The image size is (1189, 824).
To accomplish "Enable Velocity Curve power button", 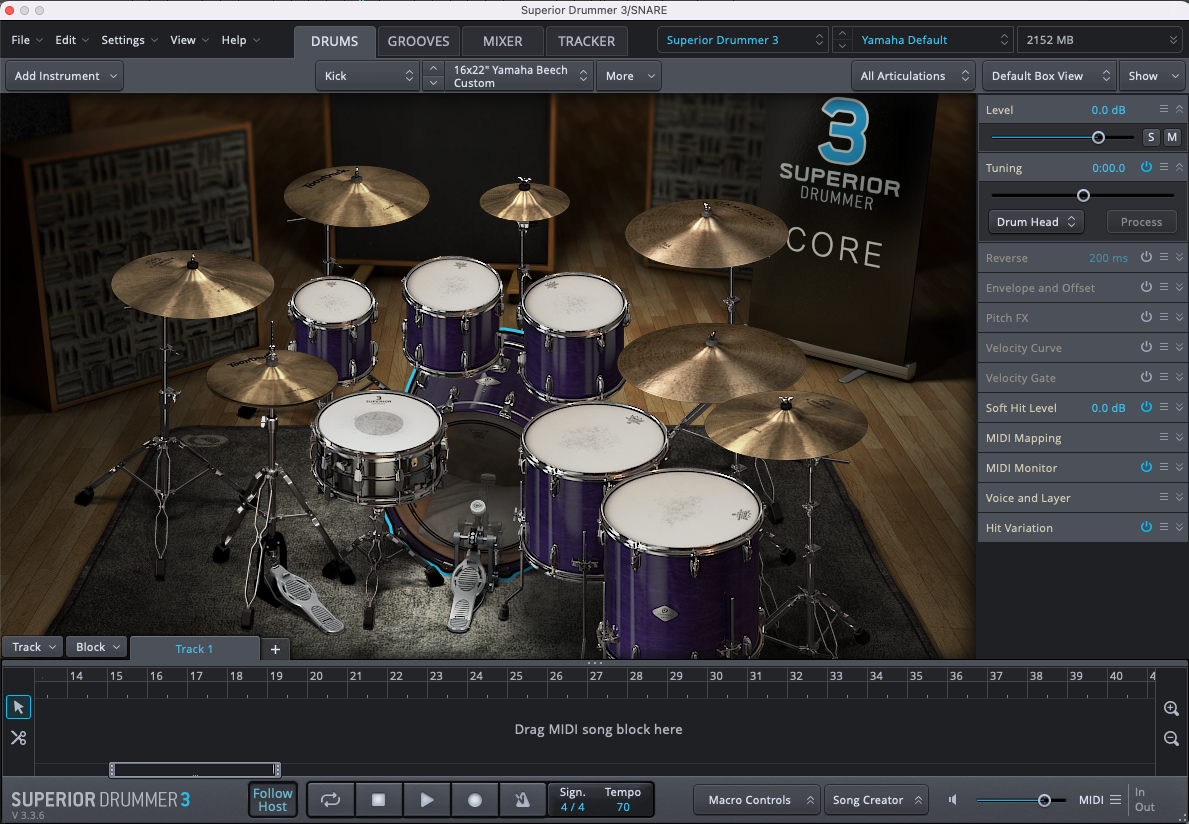I will point(1146,346).
